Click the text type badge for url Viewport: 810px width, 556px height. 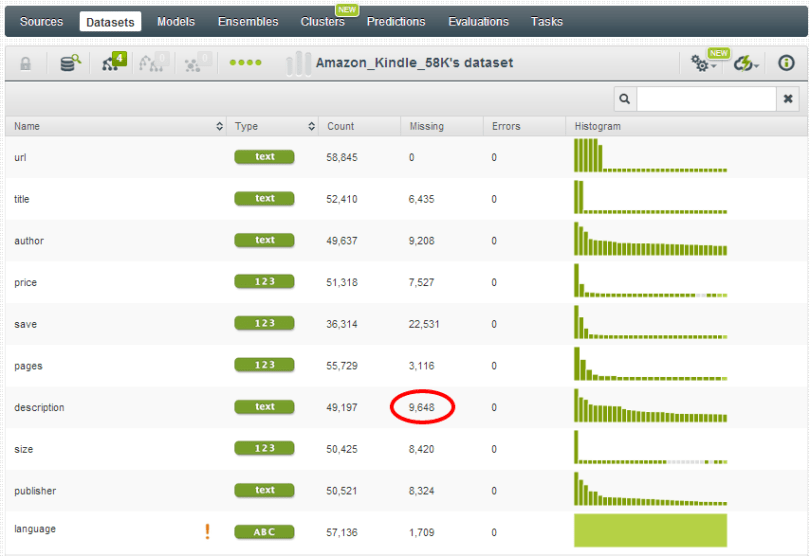click(x=264, y=157)
